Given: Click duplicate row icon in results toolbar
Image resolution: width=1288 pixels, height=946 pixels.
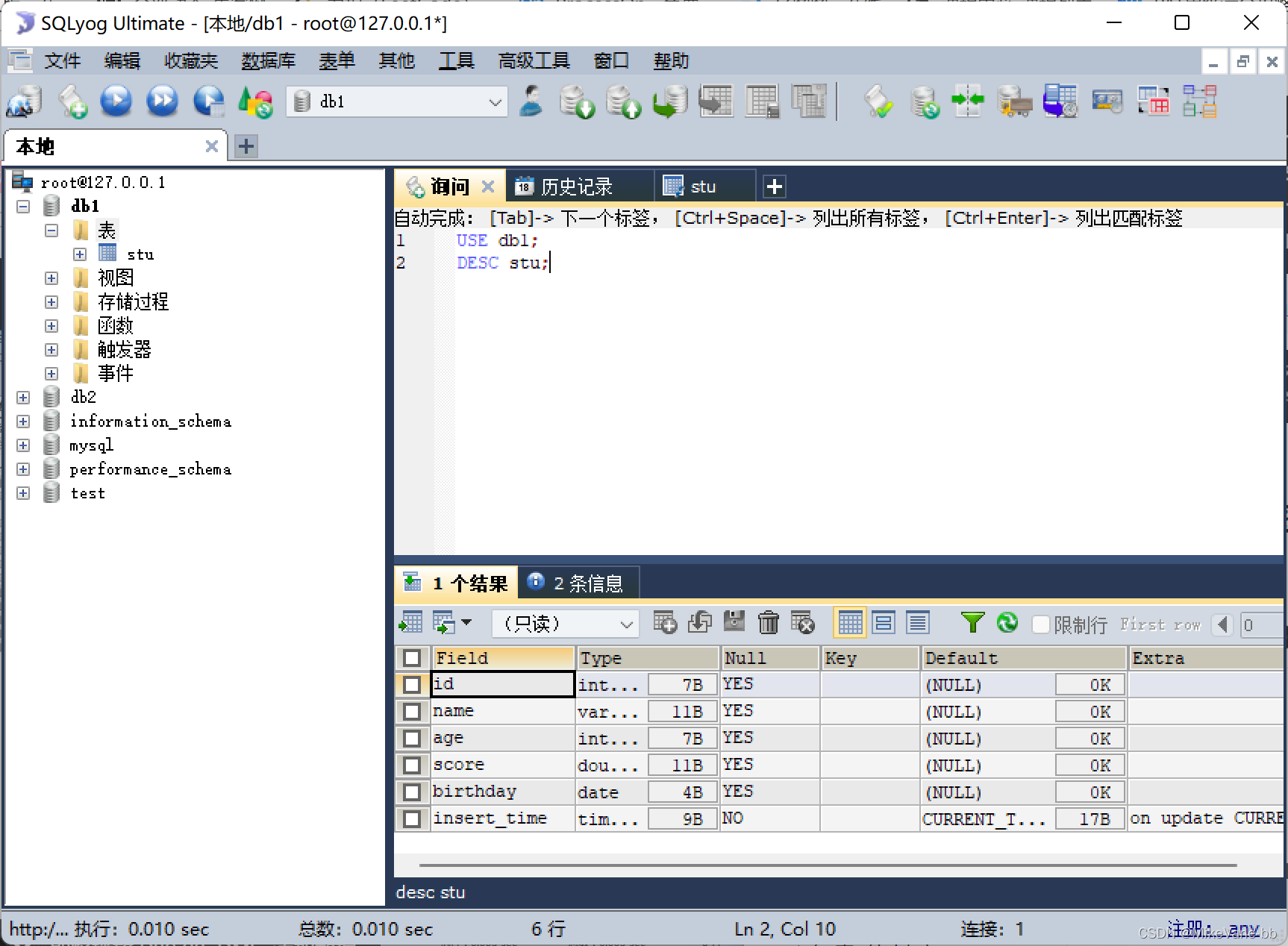Looking at the screenshot, I should [x=699, y=622].
